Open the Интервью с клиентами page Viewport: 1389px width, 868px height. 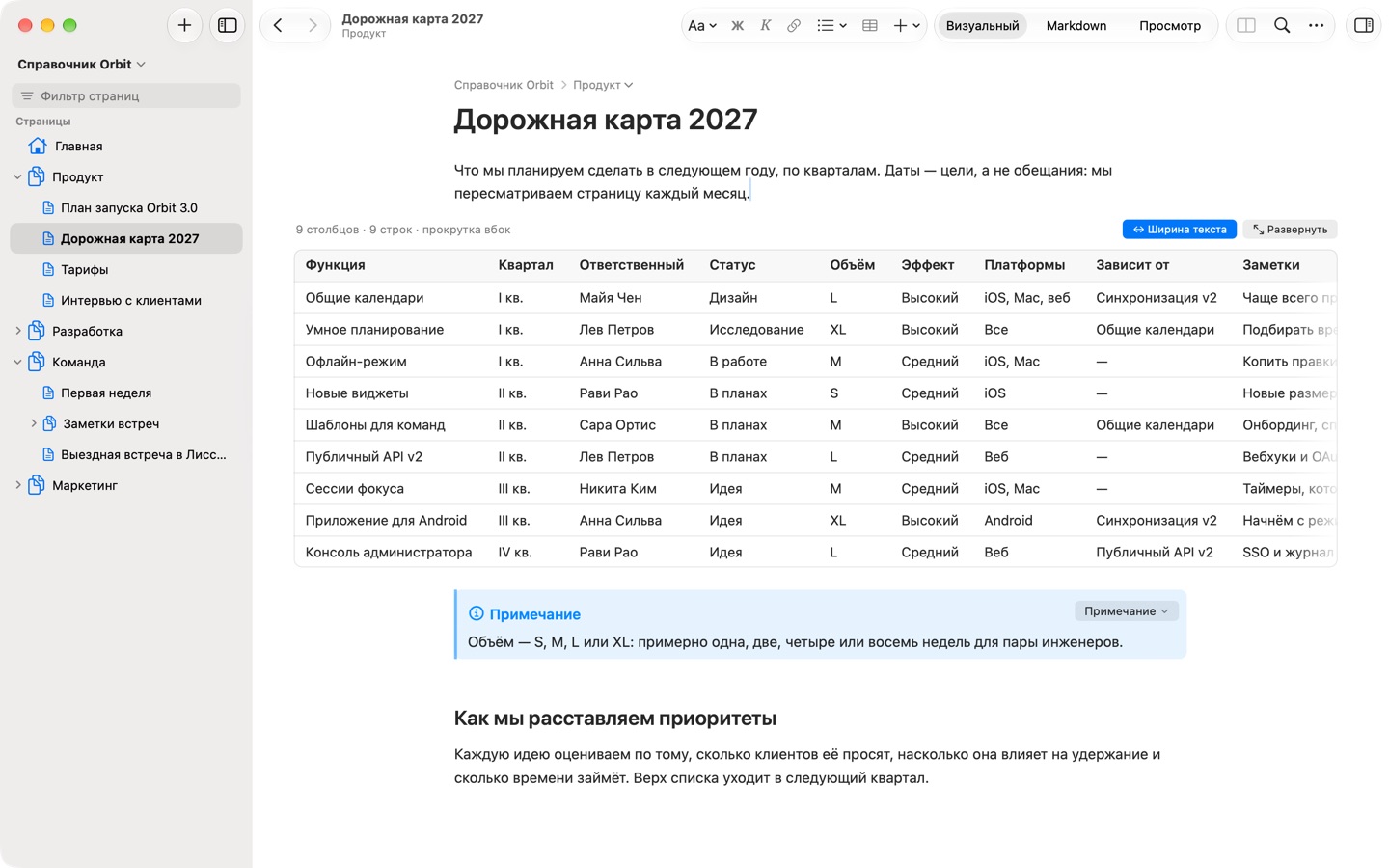126,301
